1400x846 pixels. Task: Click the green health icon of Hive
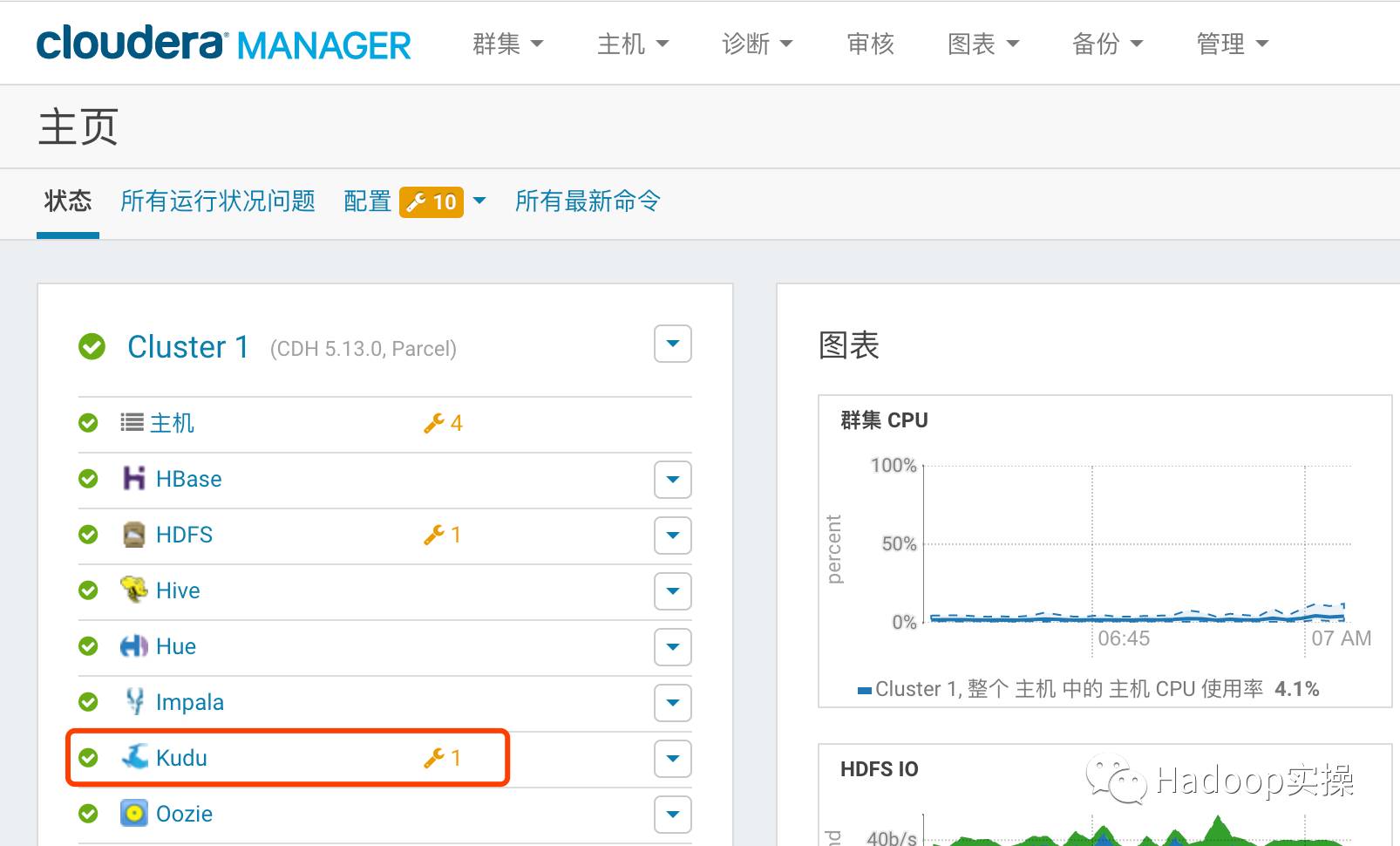point(88,590)
